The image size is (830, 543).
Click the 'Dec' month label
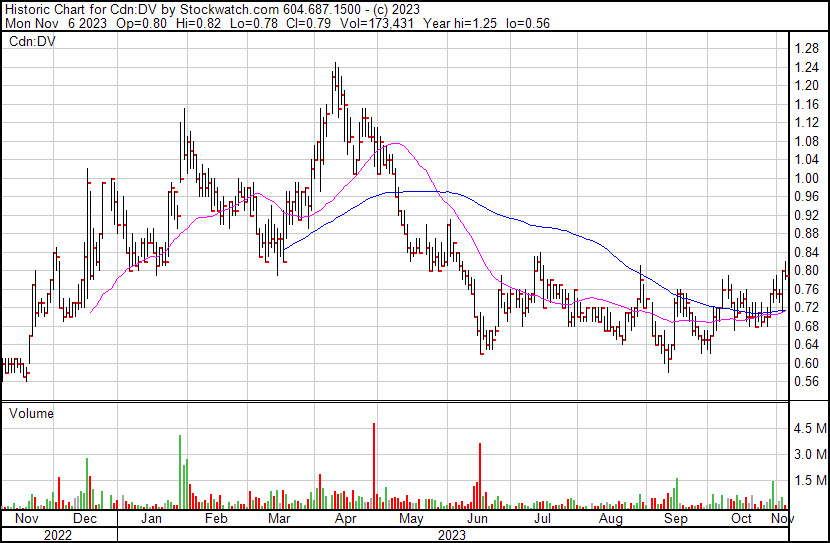pos(85,518)
